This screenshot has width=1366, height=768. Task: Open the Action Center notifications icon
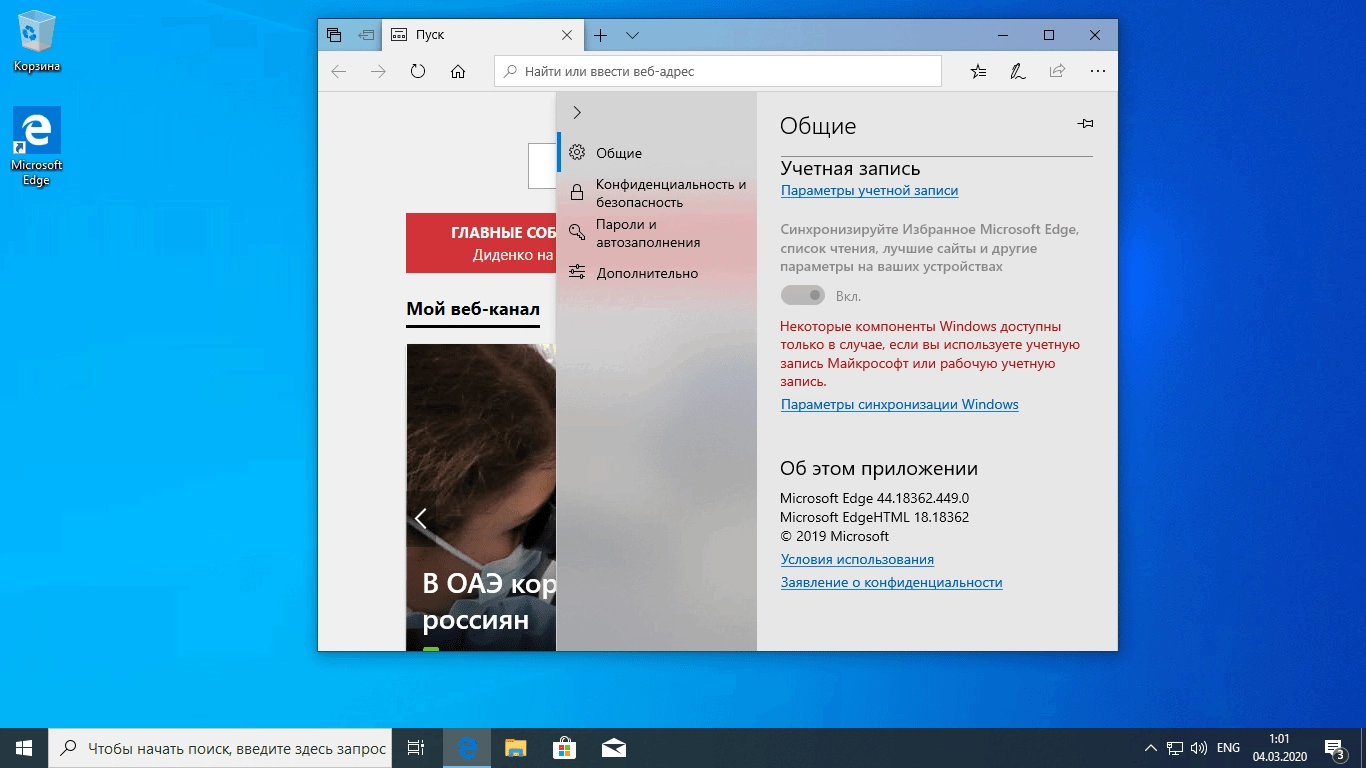click(x=1335, y=748)
